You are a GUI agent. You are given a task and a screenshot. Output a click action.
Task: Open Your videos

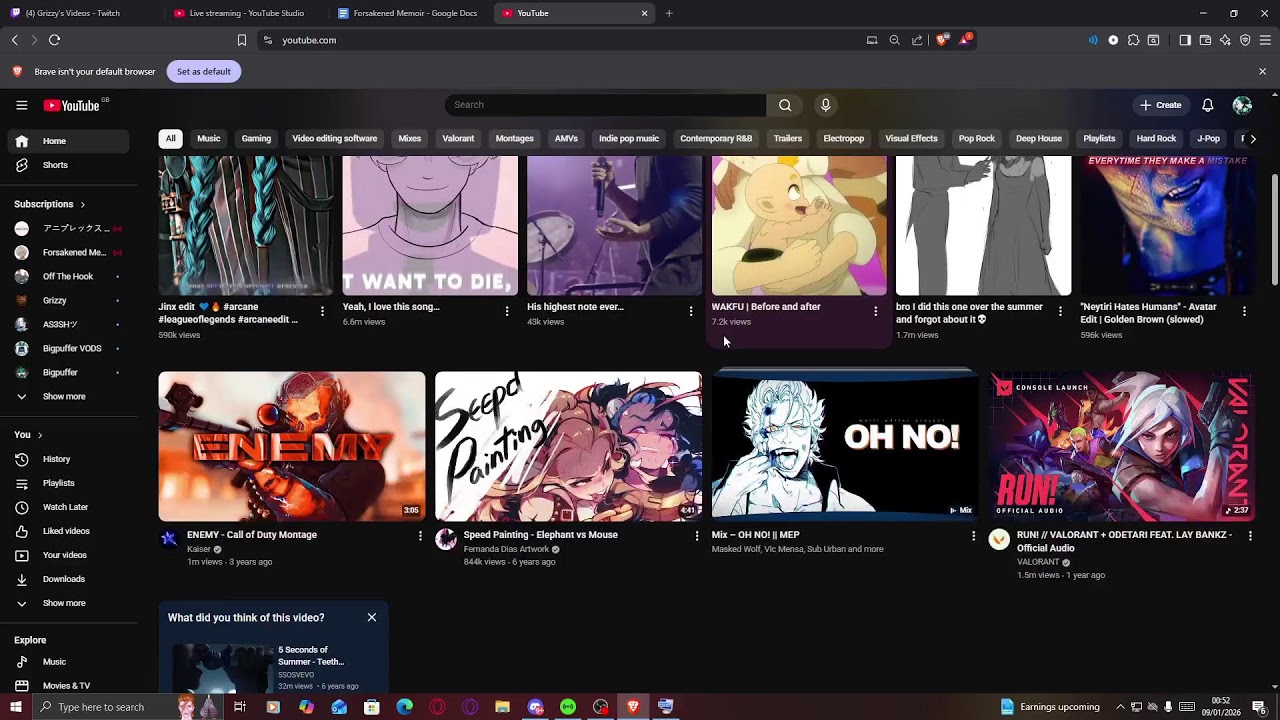click(68, 555)
